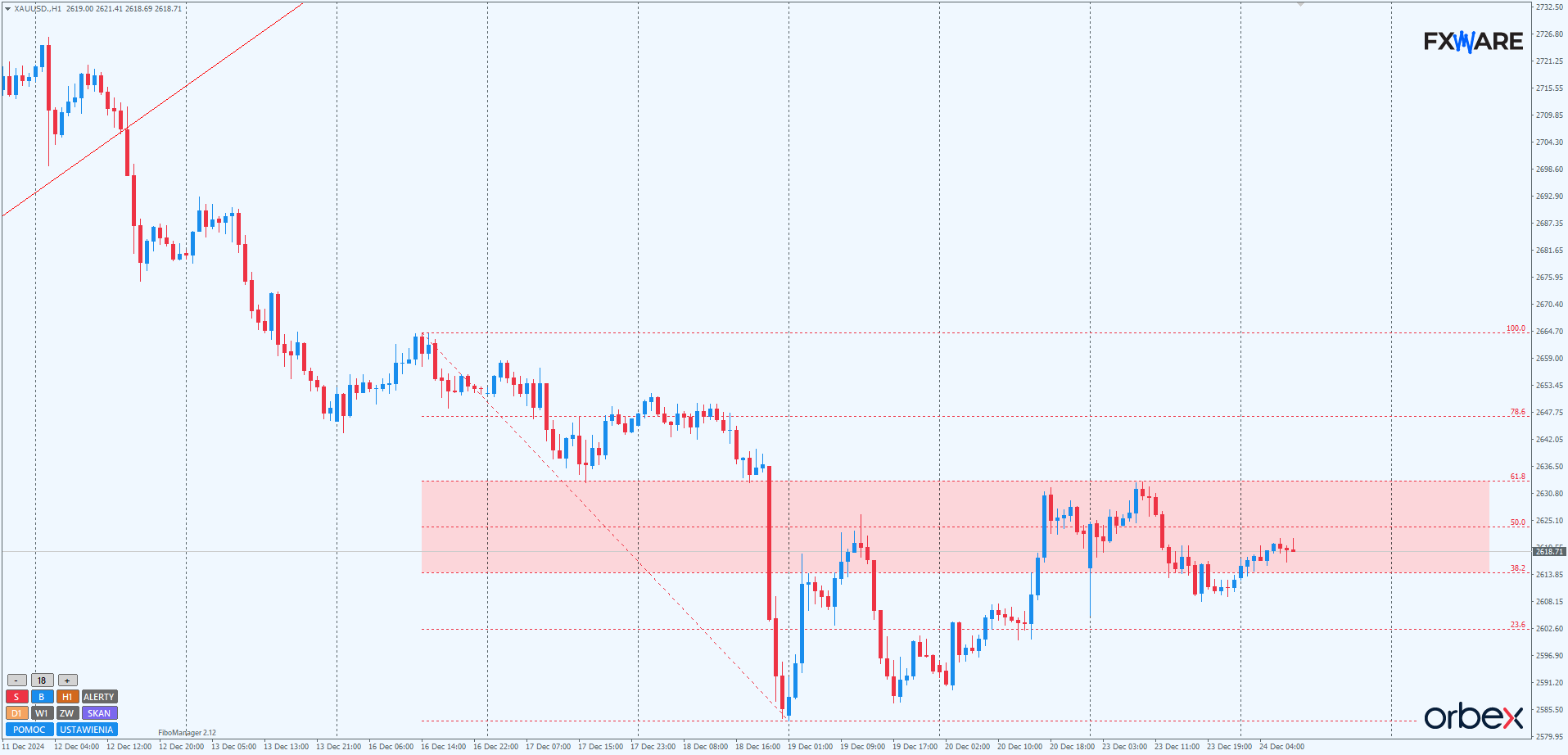Toggle the W1 timeframe button

pos(42,713)
